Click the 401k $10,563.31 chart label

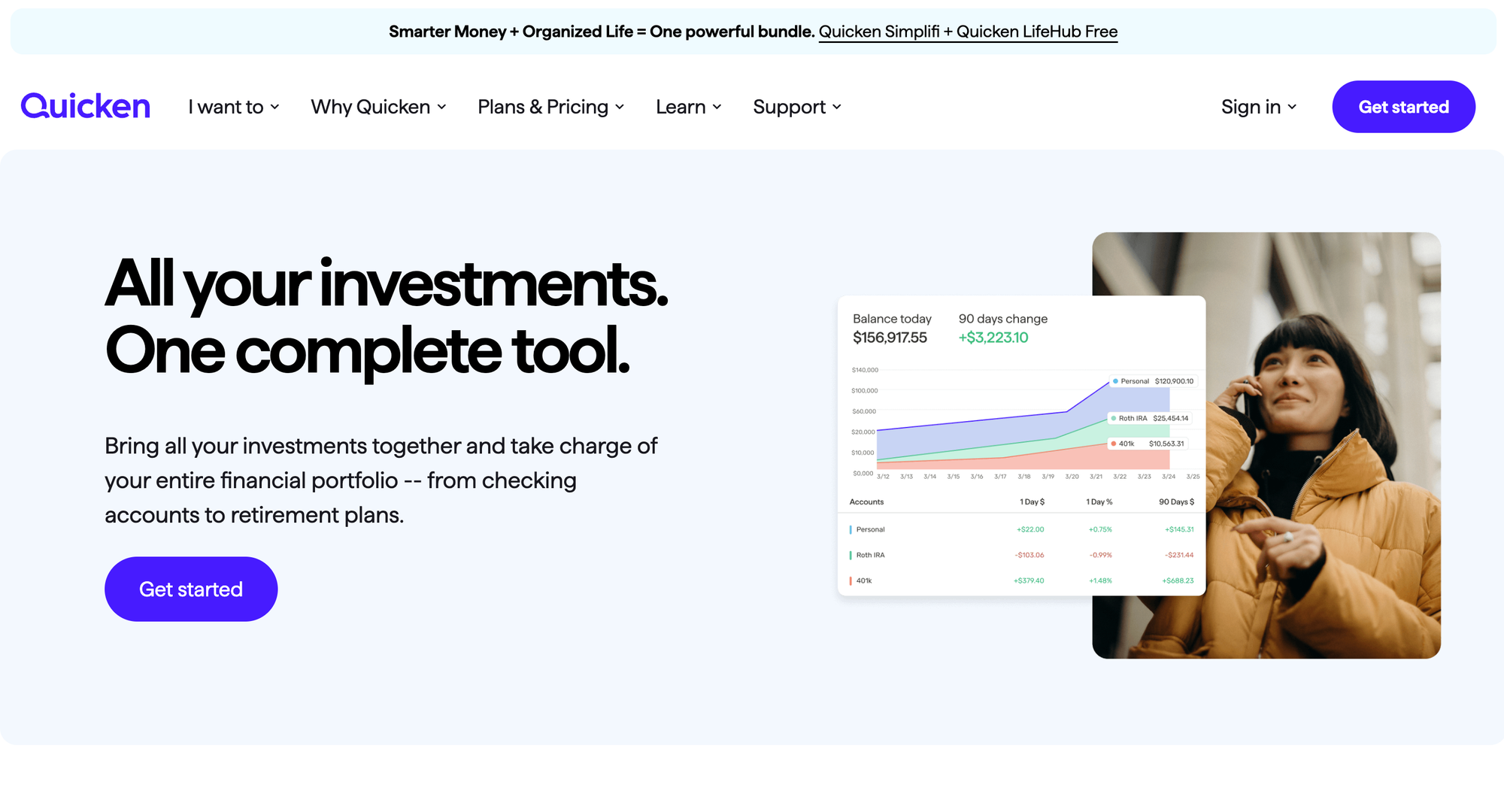[x=1148, y=444]
